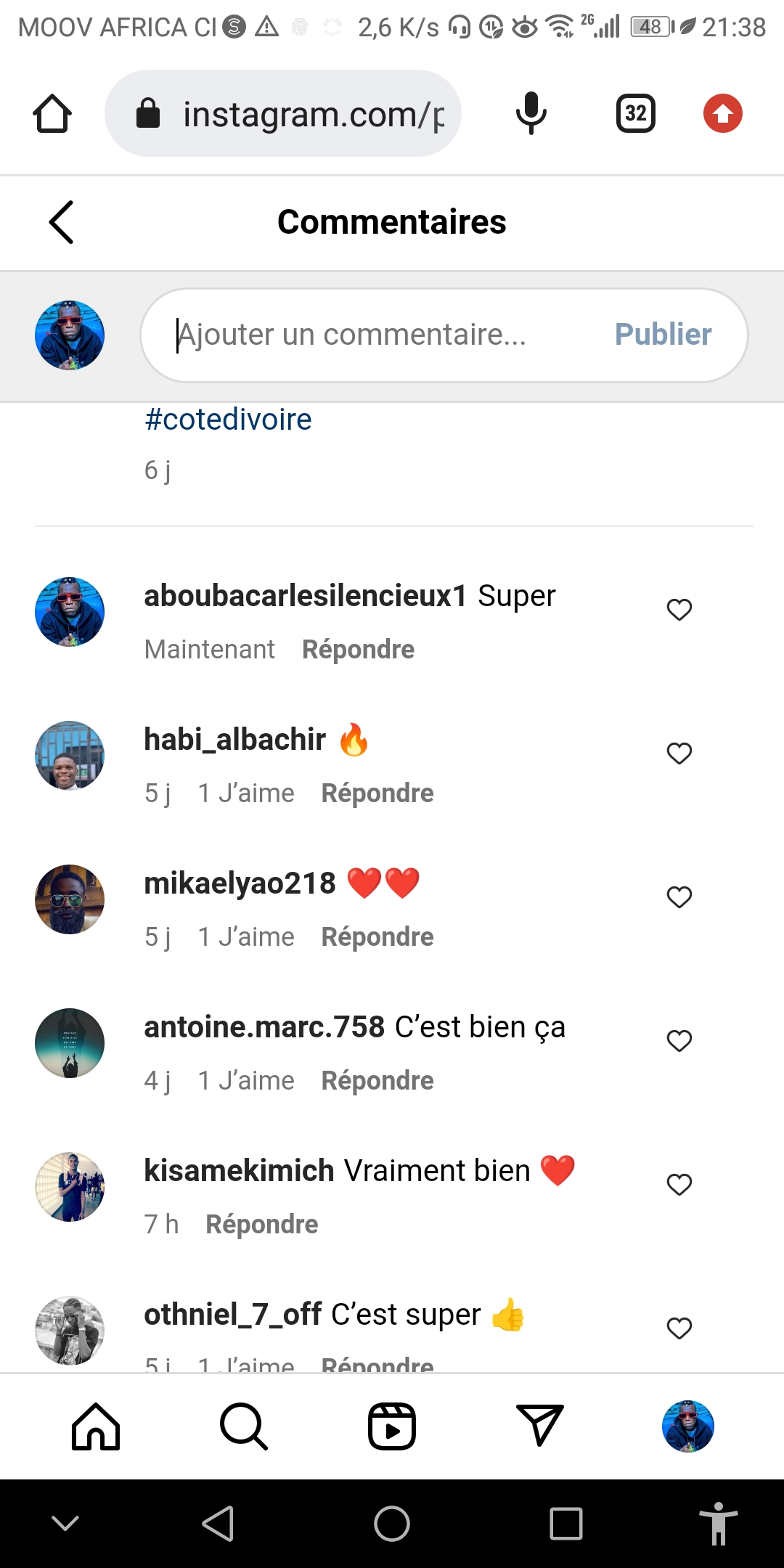The width and height of the screenshot is (784, 1568).
Task: Open profile tab in bottom navigation
Action: [688, 1426]
